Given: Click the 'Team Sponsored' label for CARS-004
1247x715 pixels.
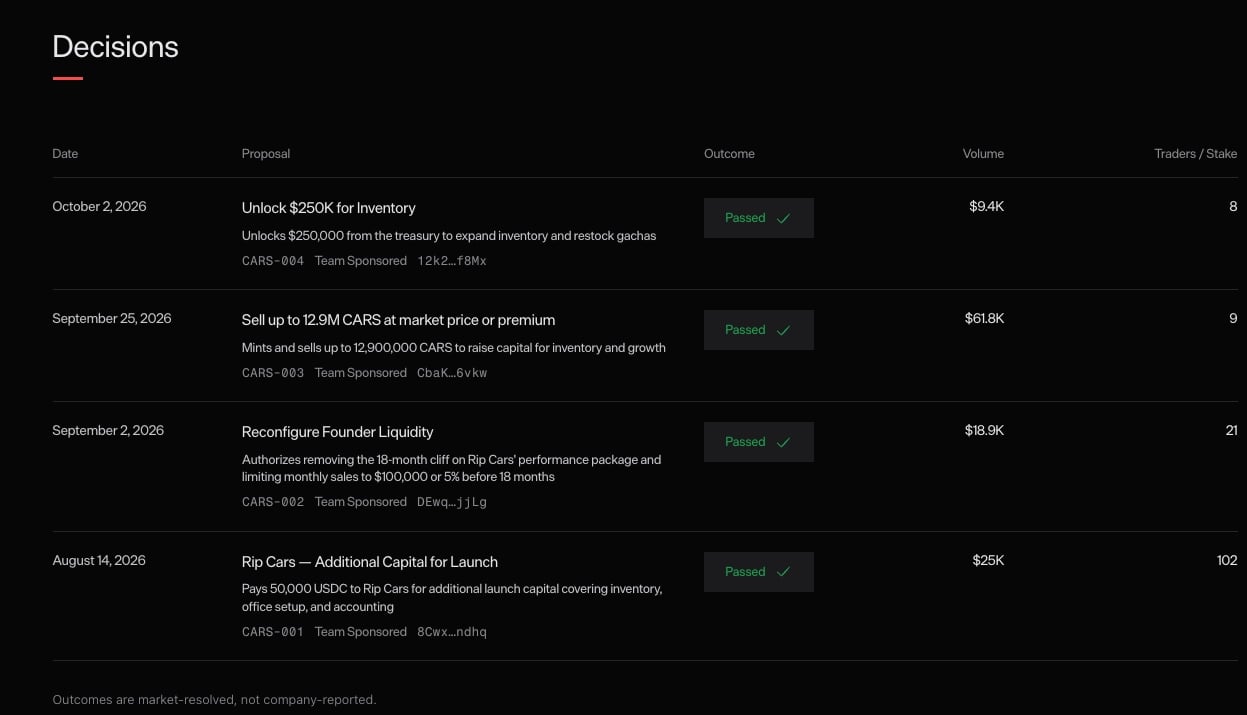Looking at the screenshot, I should (361, 261).
